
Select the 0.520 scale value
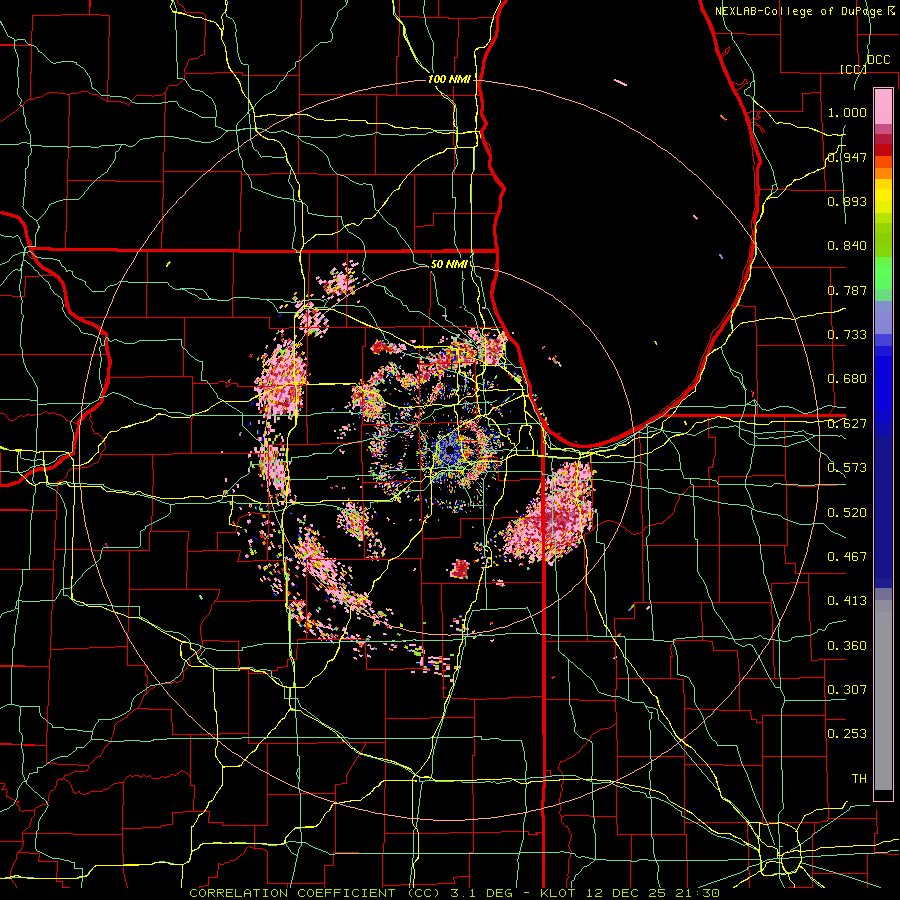pyautogui.click(x=847, y=513)
